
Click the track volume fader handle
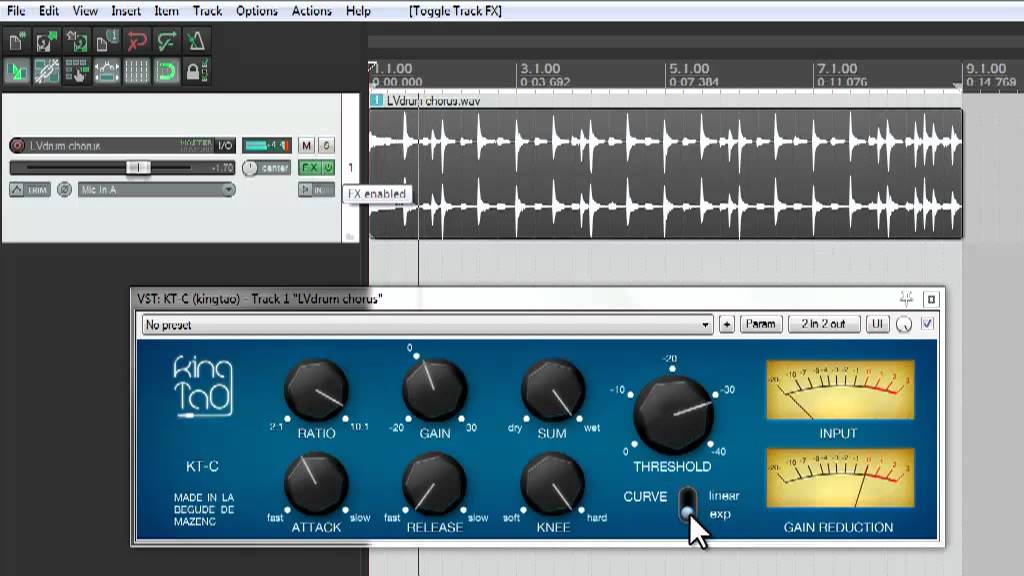[x=138, y=168]
